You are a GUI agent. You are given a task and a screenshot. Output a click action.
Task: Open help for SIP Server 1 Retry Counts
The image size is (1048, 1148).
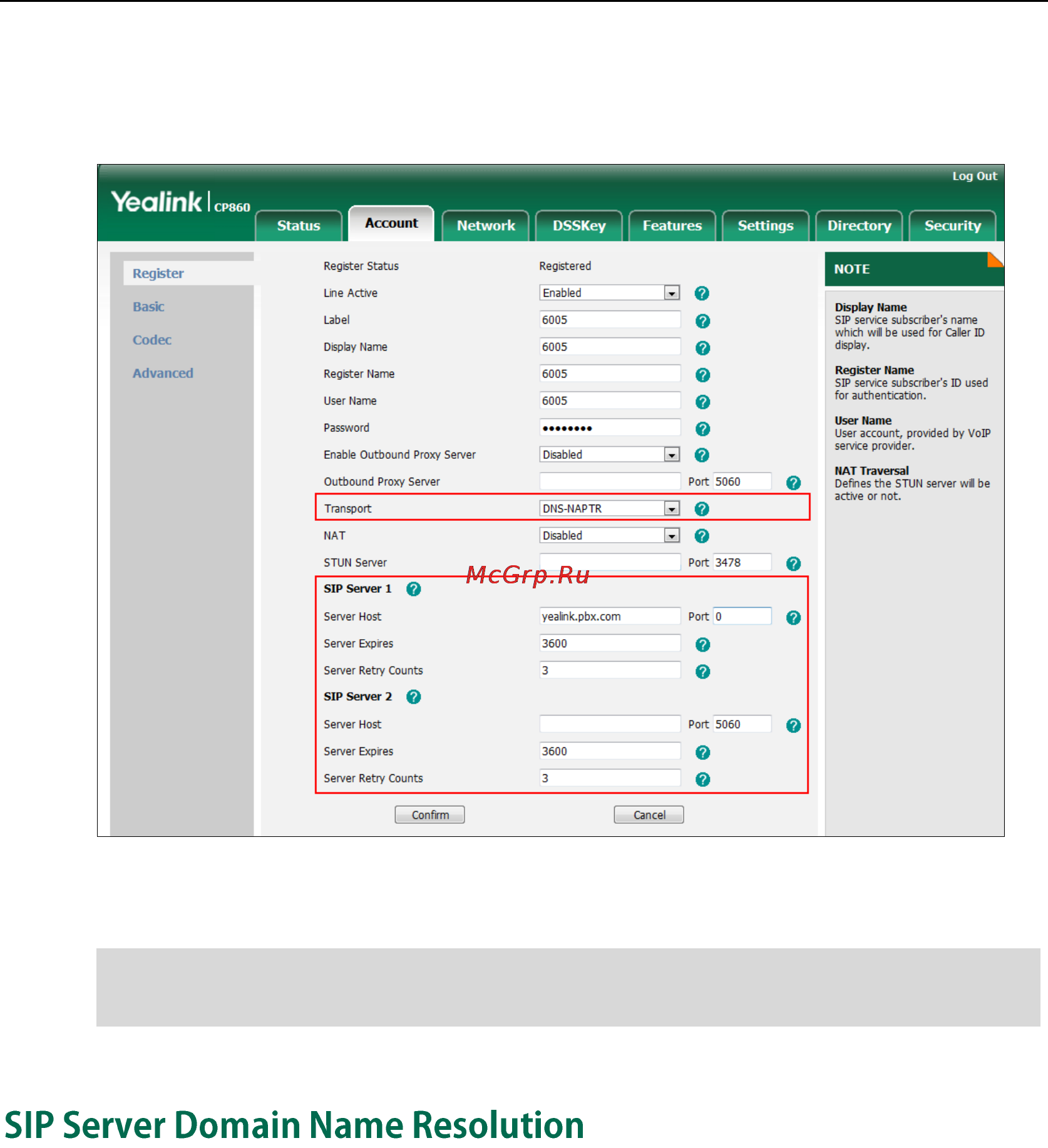(x=702, y=672)
